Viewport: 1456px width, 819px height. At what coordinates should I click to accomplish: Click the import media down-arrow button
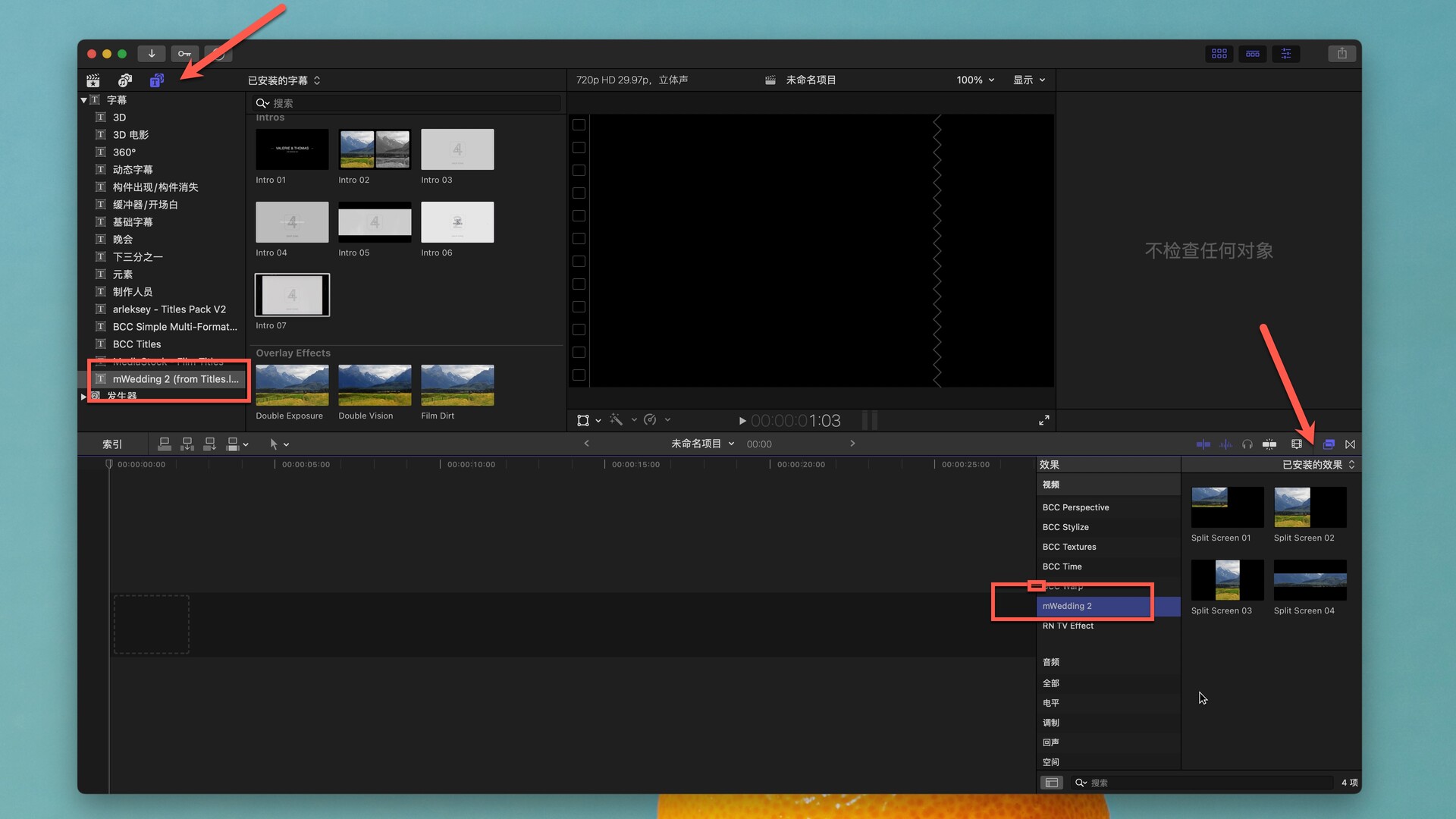(152, 54)
